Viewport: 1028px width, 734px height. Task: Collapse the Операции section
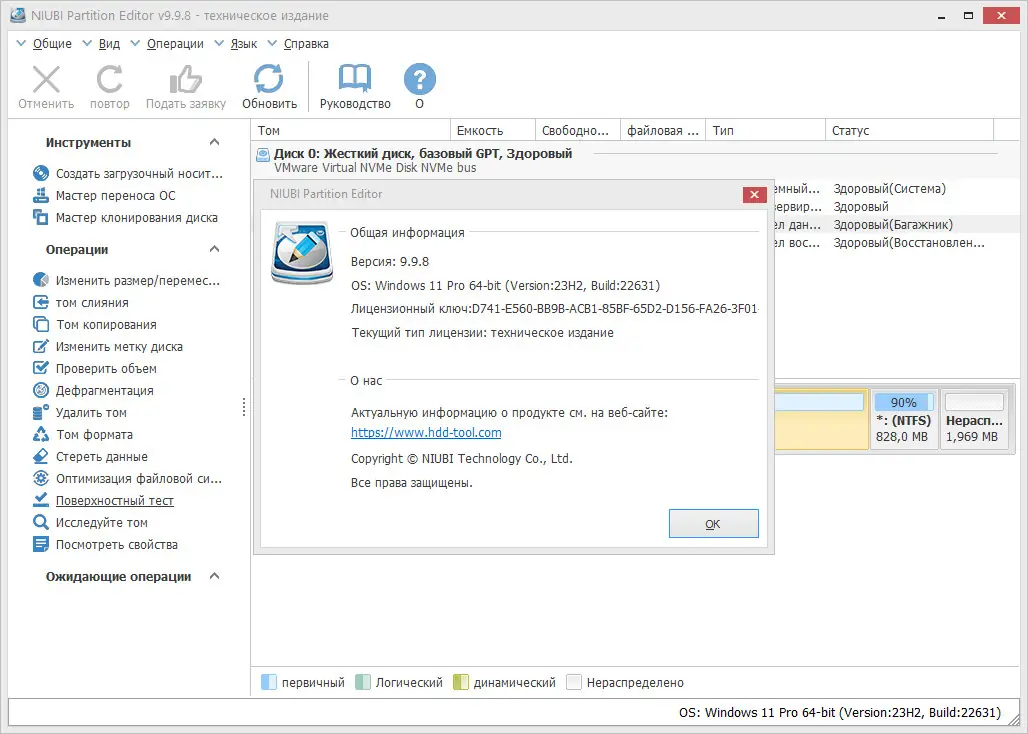pyautogui.click(x=213, y=249)
